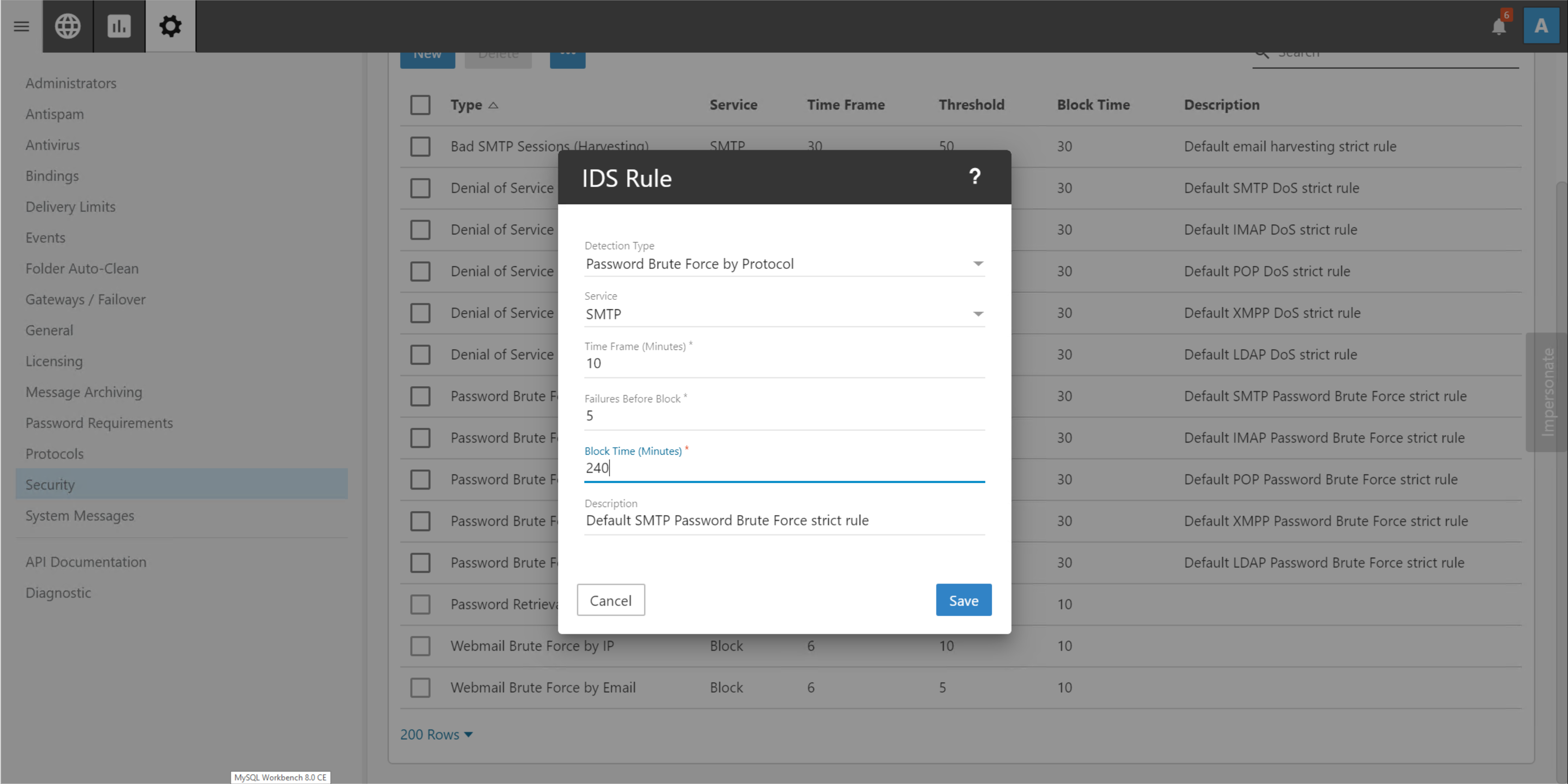Open the notifications bell icon
The image size is (1568, 784).
coord(1499,26)
